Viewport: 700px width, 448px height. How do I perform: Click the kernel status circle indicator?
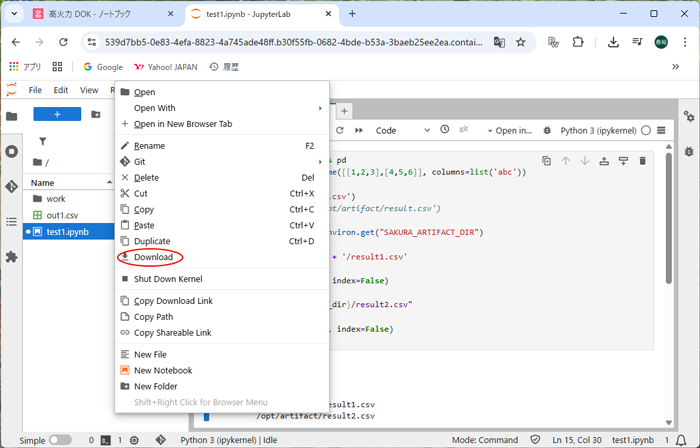coord(646,130)
